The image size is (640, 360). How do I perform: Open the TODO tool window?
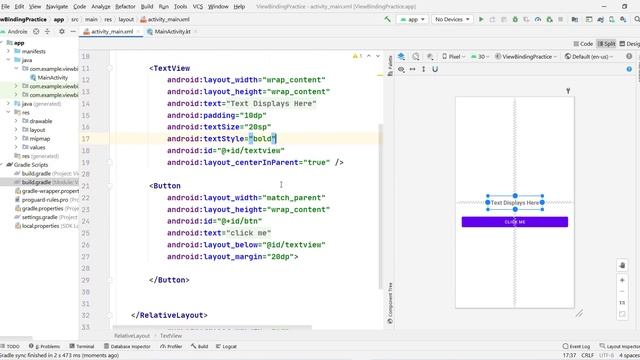pos(10,346)
